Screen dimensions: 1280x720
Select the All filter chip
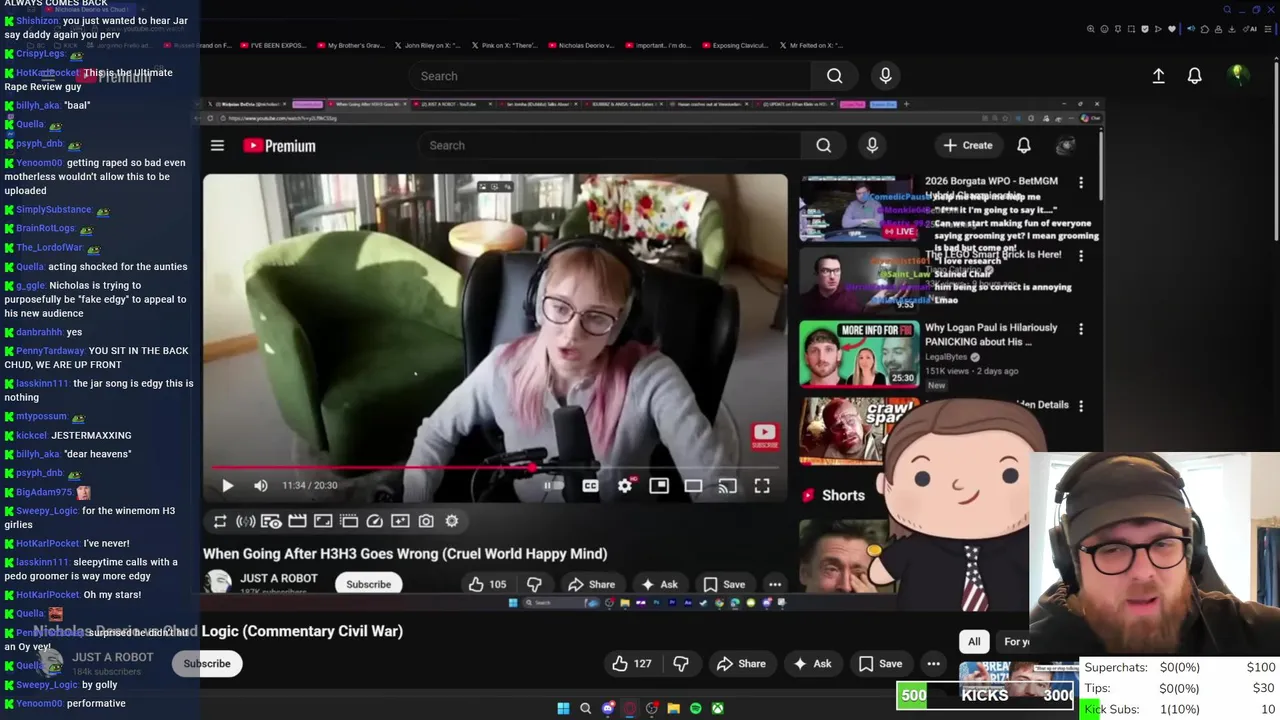(x=974, y=642)
